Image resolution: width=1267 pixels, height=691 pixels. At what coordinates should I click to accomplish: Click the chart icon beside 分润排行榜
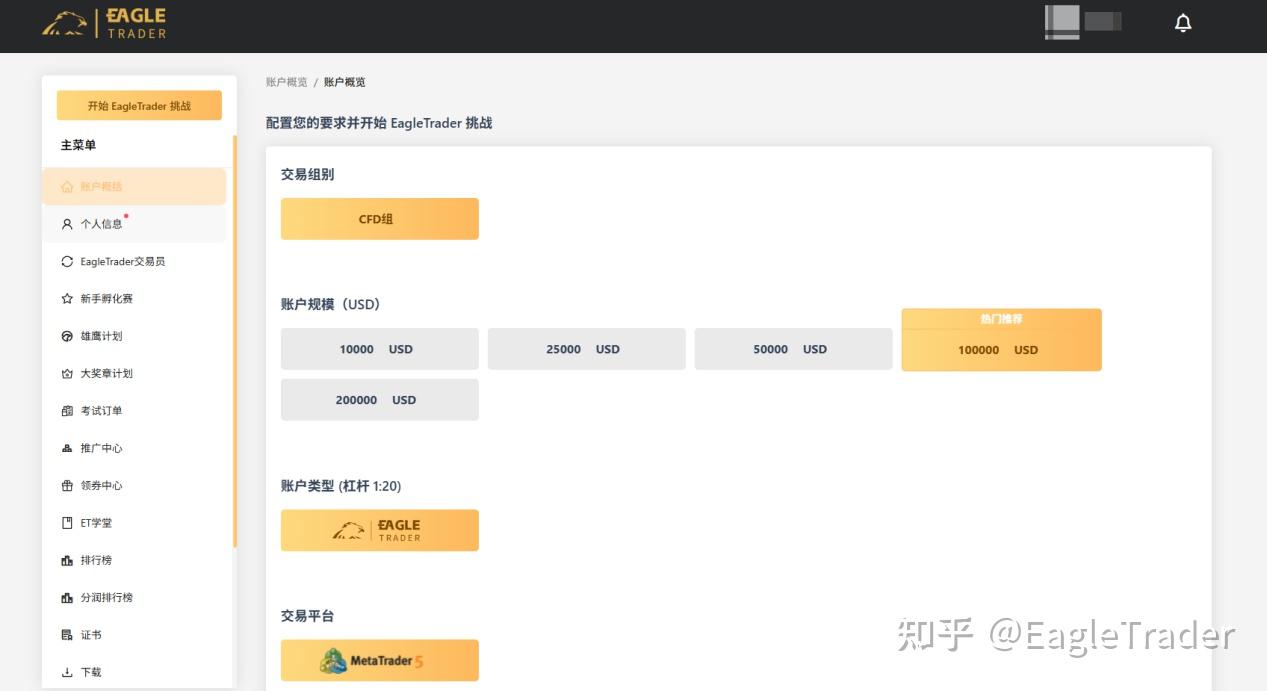[x=67, y=597]
